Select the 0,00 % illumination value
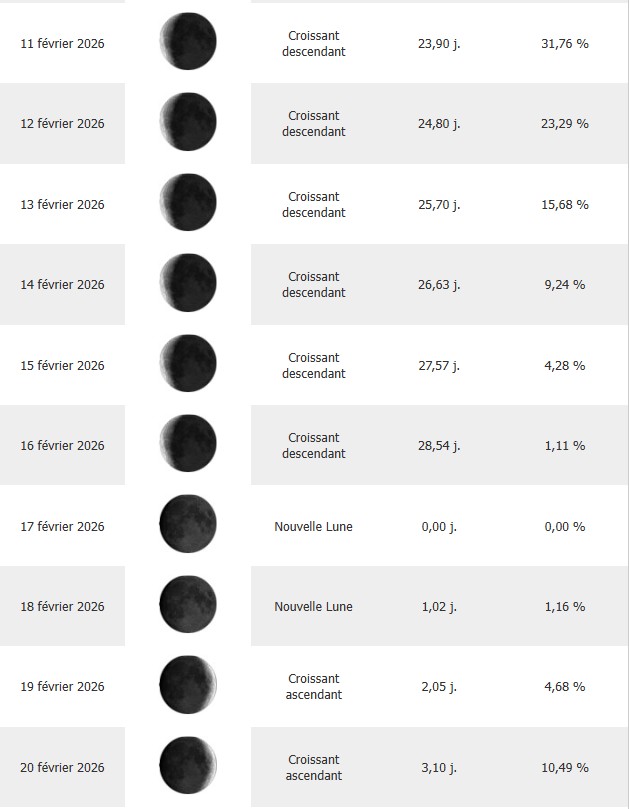The image size is (629, 809). pyautogui.click(x=565, y=526)
